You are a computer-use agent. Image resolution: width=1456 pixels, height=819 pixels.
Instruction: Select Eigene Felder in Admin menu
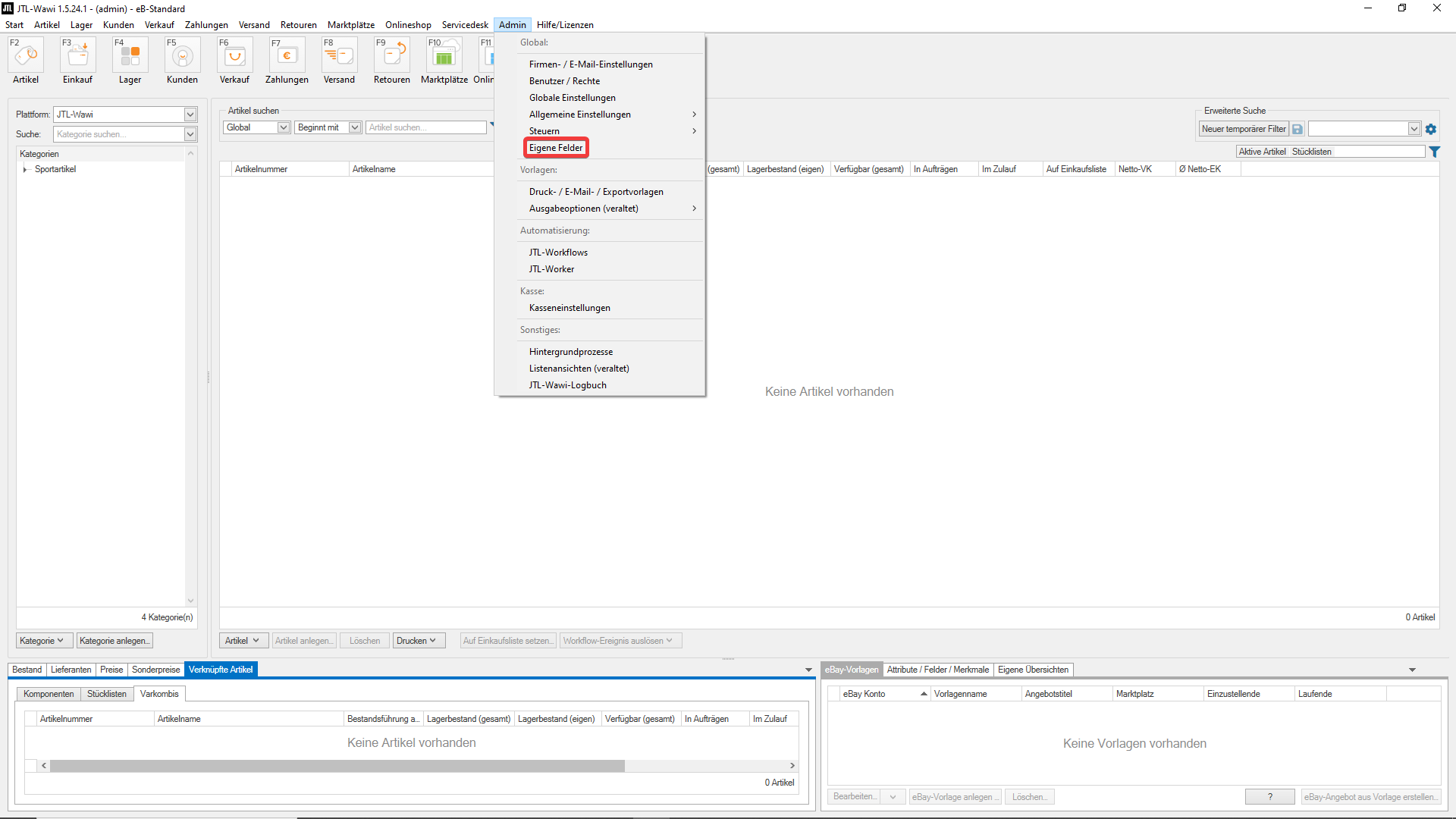point(556,148)
